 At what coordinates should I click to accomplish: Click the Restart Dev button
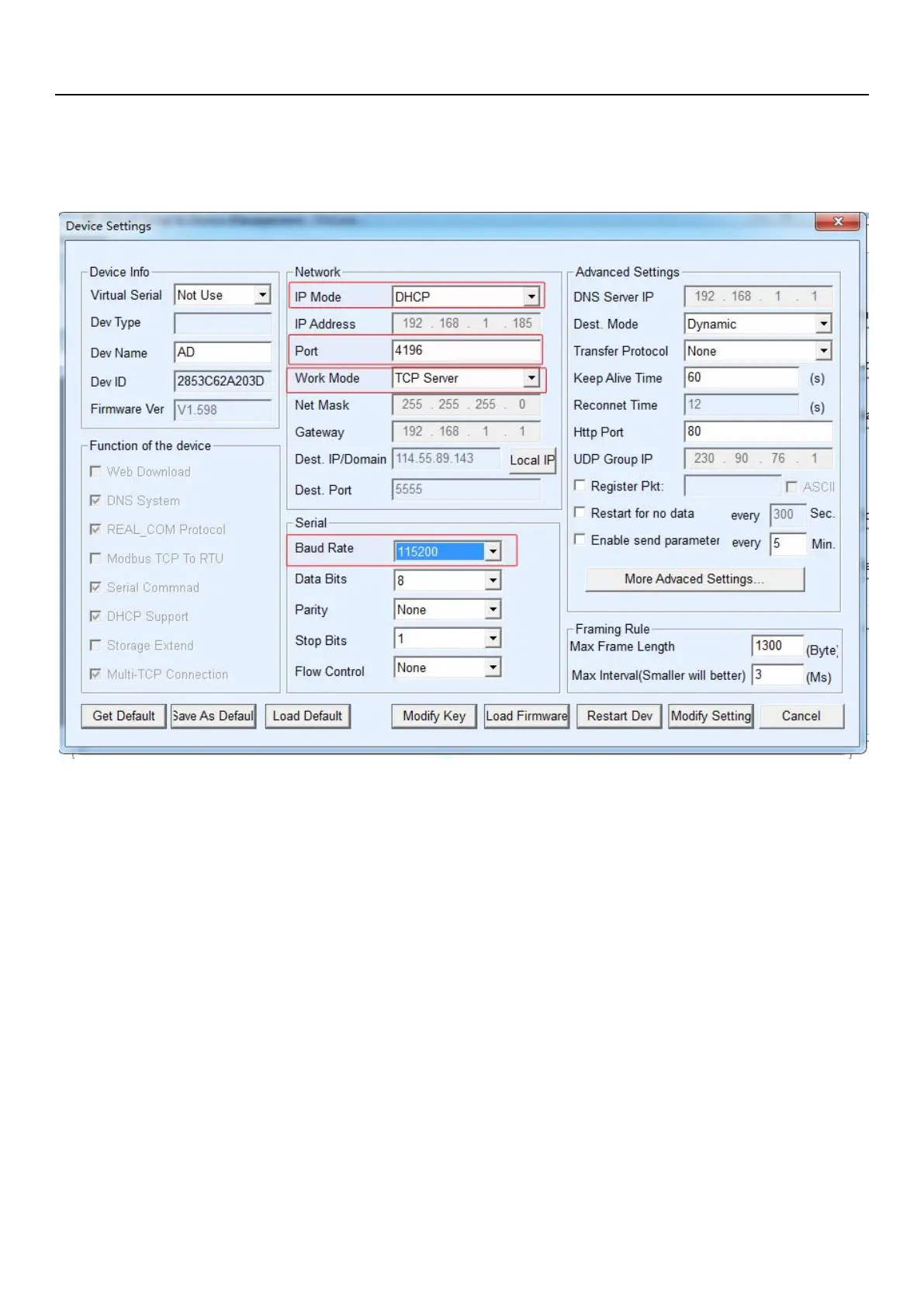[x=619, y=716]
